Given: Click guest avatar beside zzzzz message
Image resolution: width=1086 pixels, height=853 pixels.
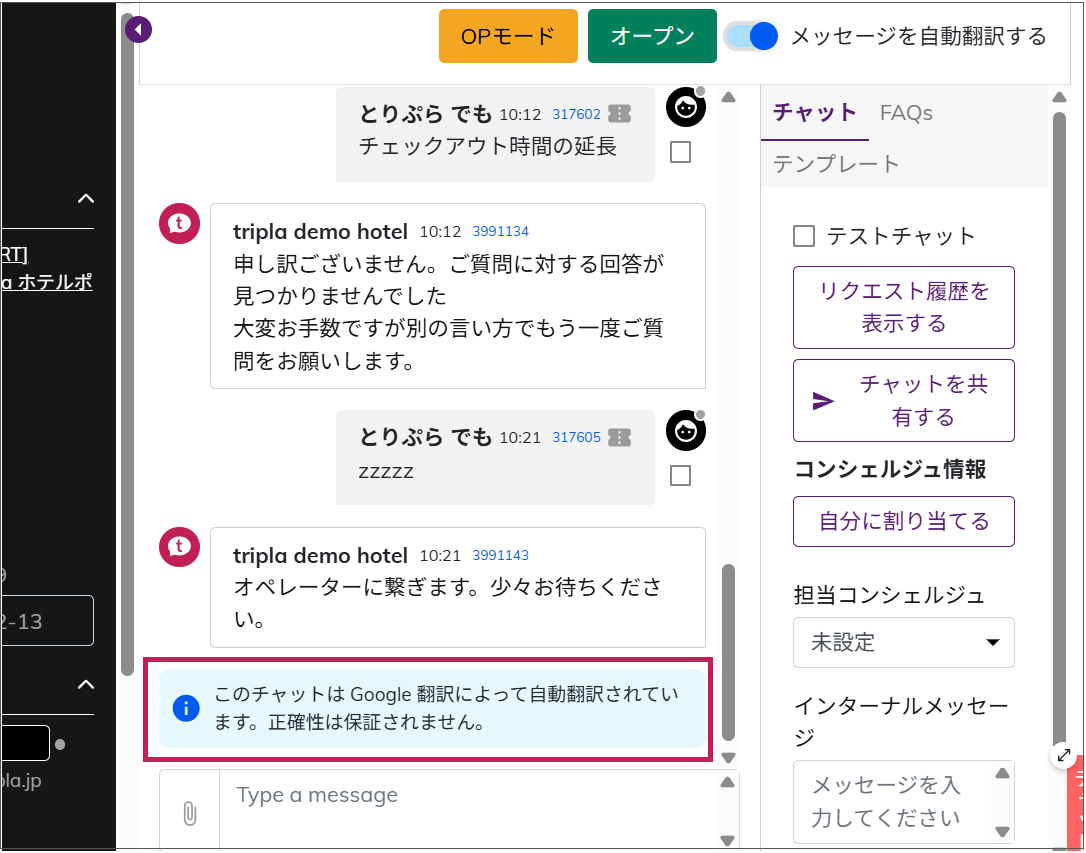Looking at the screenshot, I should (686, 430).
